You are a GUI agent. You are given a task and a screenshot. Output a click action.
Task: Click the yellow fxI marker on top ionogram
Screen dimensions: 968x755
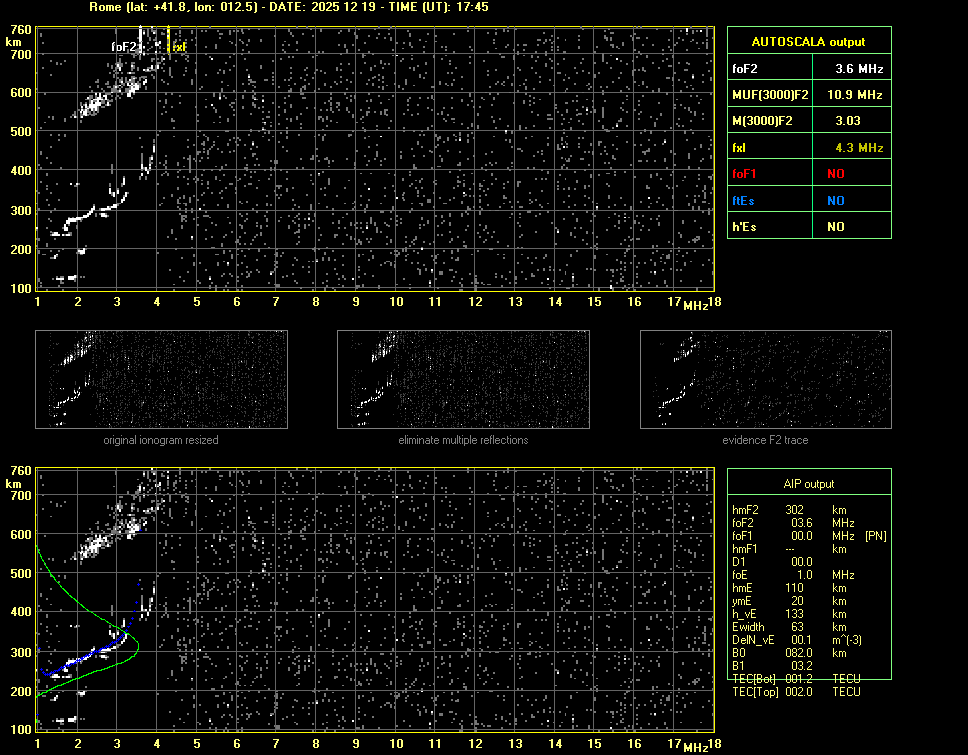(x=179, y=47)
